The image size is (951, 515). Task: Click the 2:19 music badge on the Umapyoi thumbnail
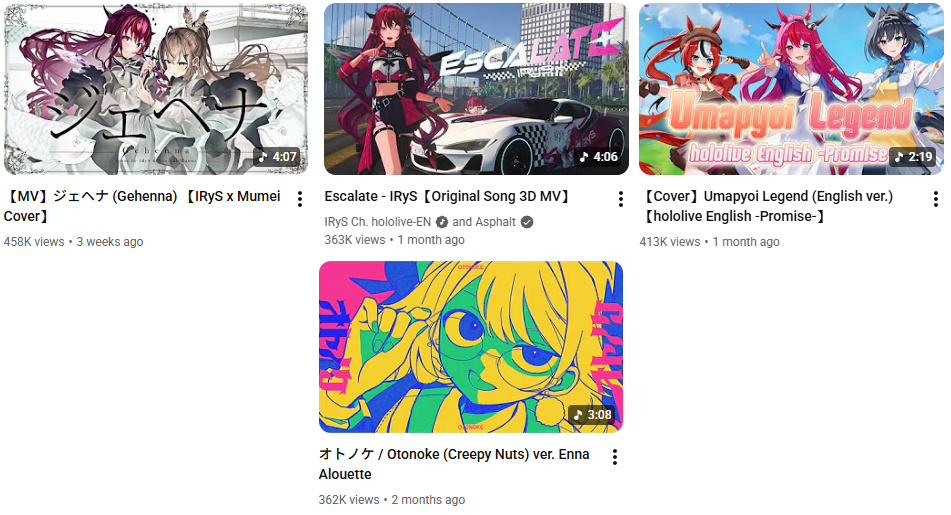(x=913, y=157)
